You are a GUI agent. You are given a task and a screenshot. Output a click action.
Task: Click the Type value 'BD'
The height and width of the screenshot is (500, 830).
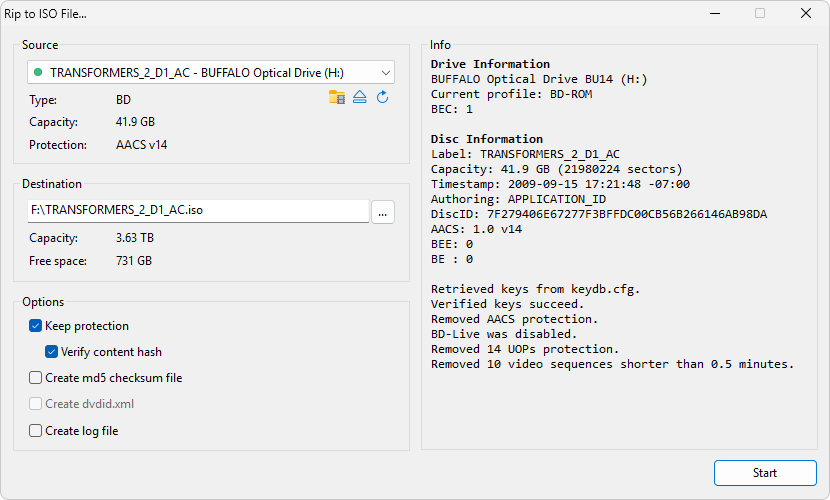click(123, 100)
